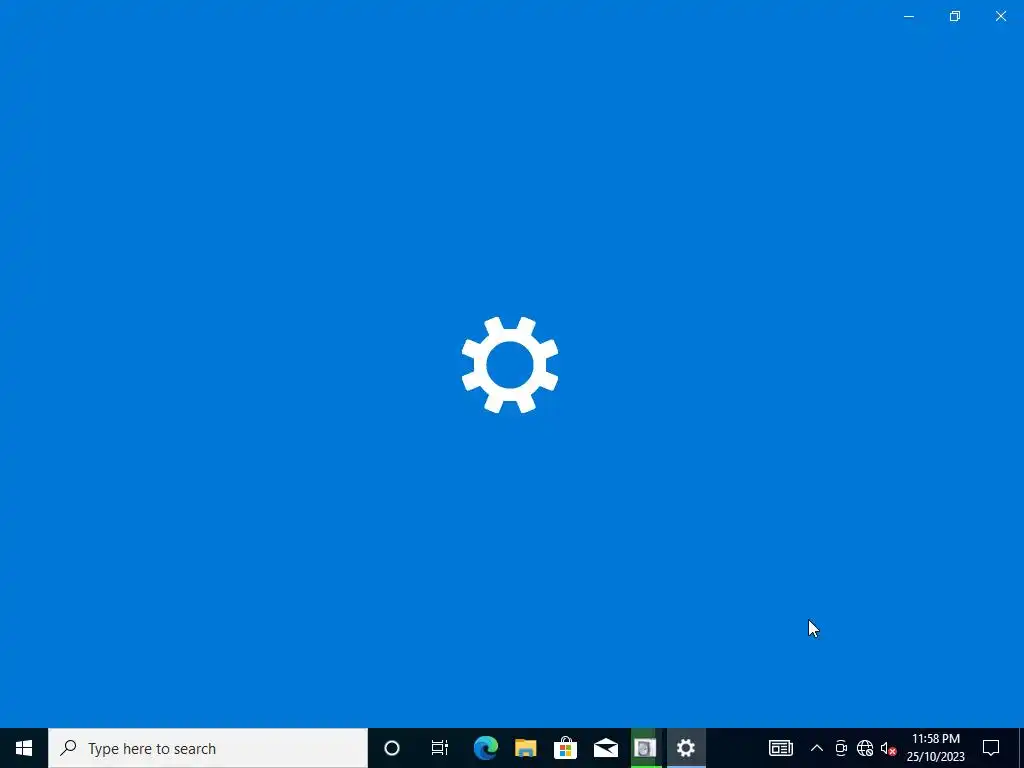
Task: Open News and interests widget icon
Action: click(780, 748)
